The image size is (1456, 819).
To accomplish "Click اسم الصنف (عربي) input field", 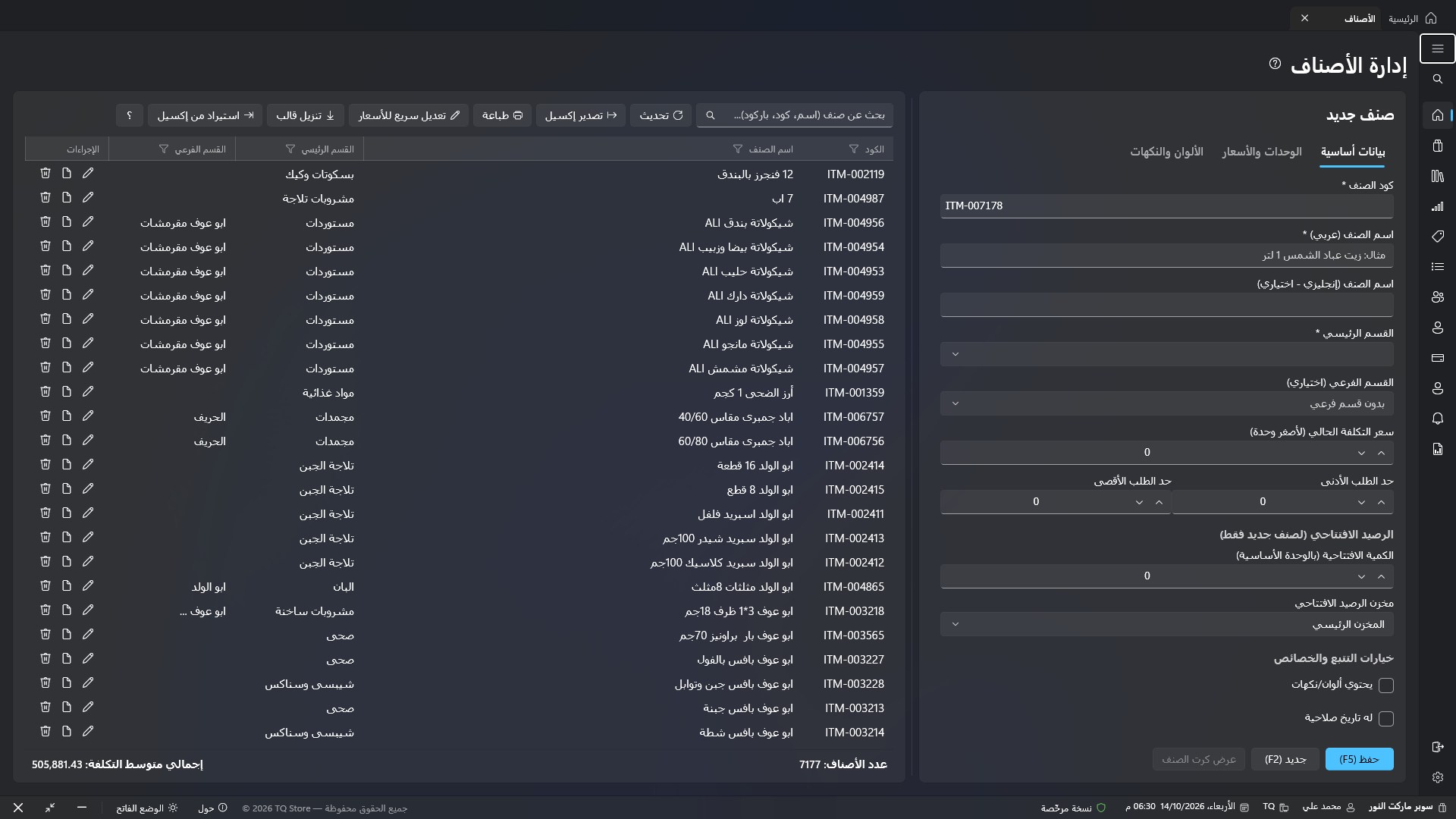I will coord(1166,256).
